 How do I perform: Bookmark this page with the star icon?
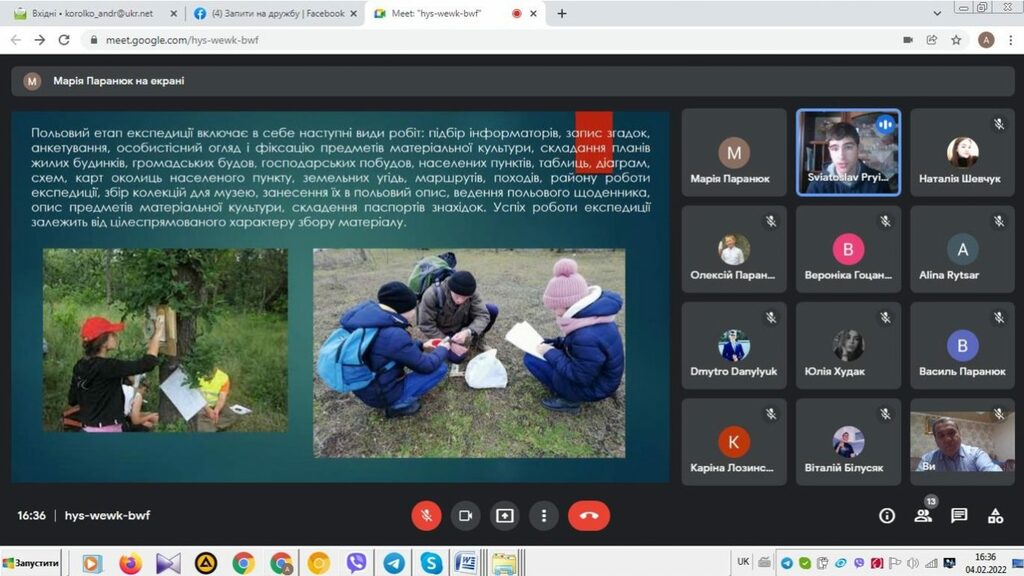(x=956, y=40)
